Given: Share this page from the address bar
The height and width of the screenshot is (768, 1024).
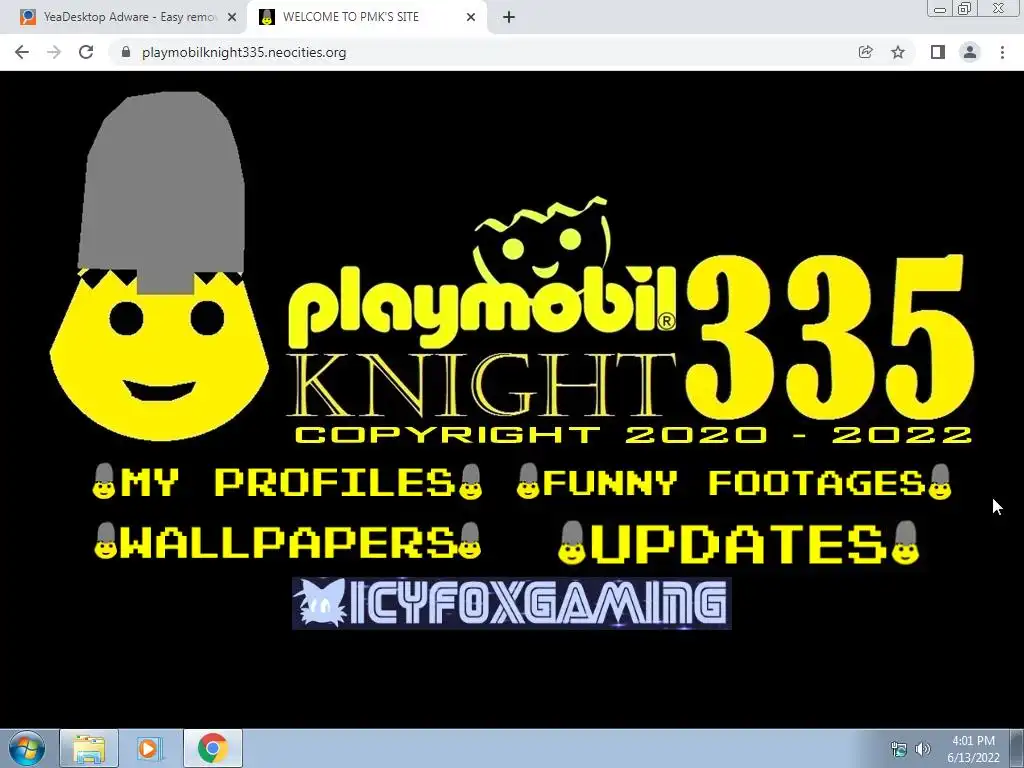Looking at the screenshot, I should tap(865, 52).
